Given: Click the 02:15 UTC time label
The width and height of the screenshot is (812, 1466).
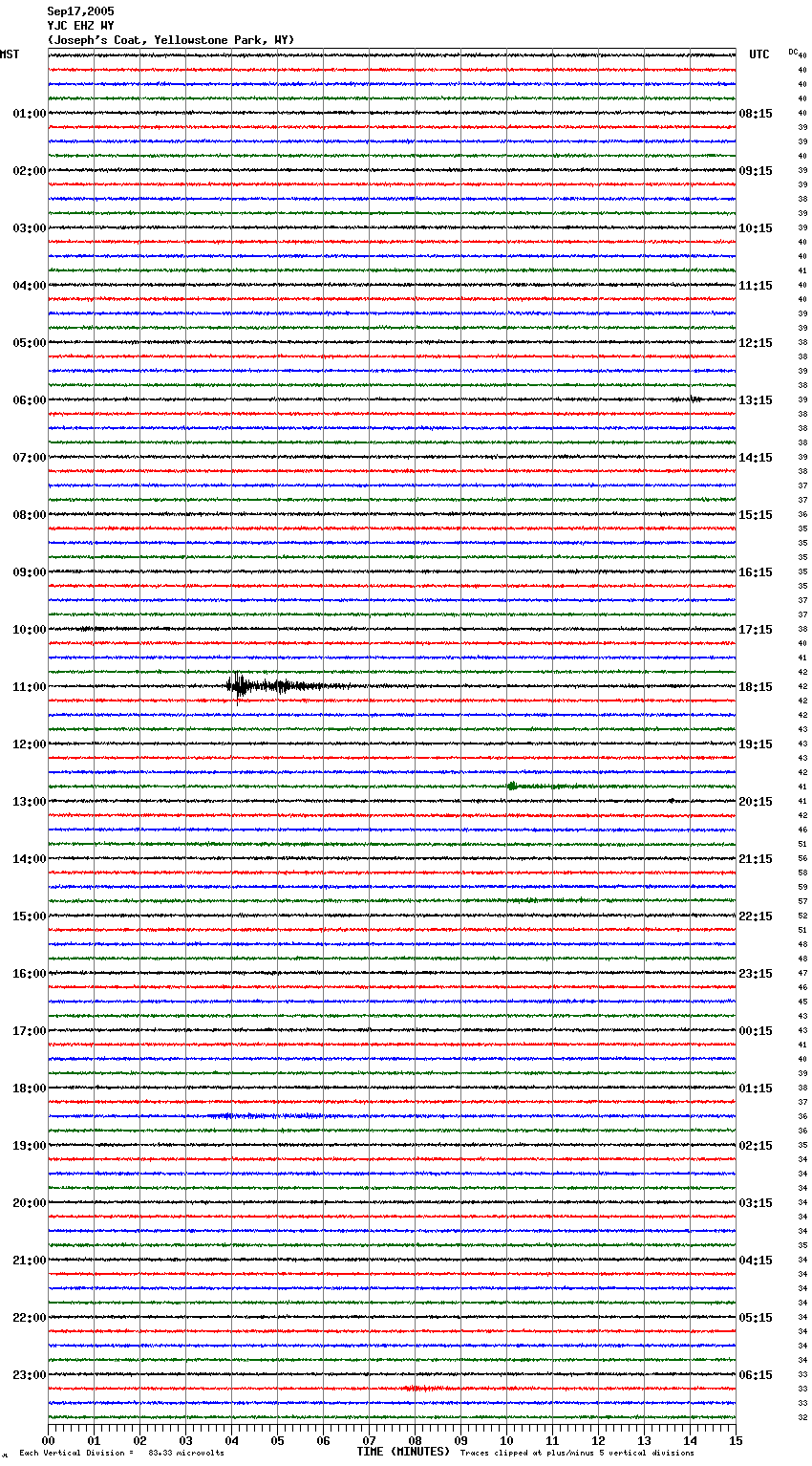Looking at the screenshot, I should pyautogui.click(x=756, y=1146).
